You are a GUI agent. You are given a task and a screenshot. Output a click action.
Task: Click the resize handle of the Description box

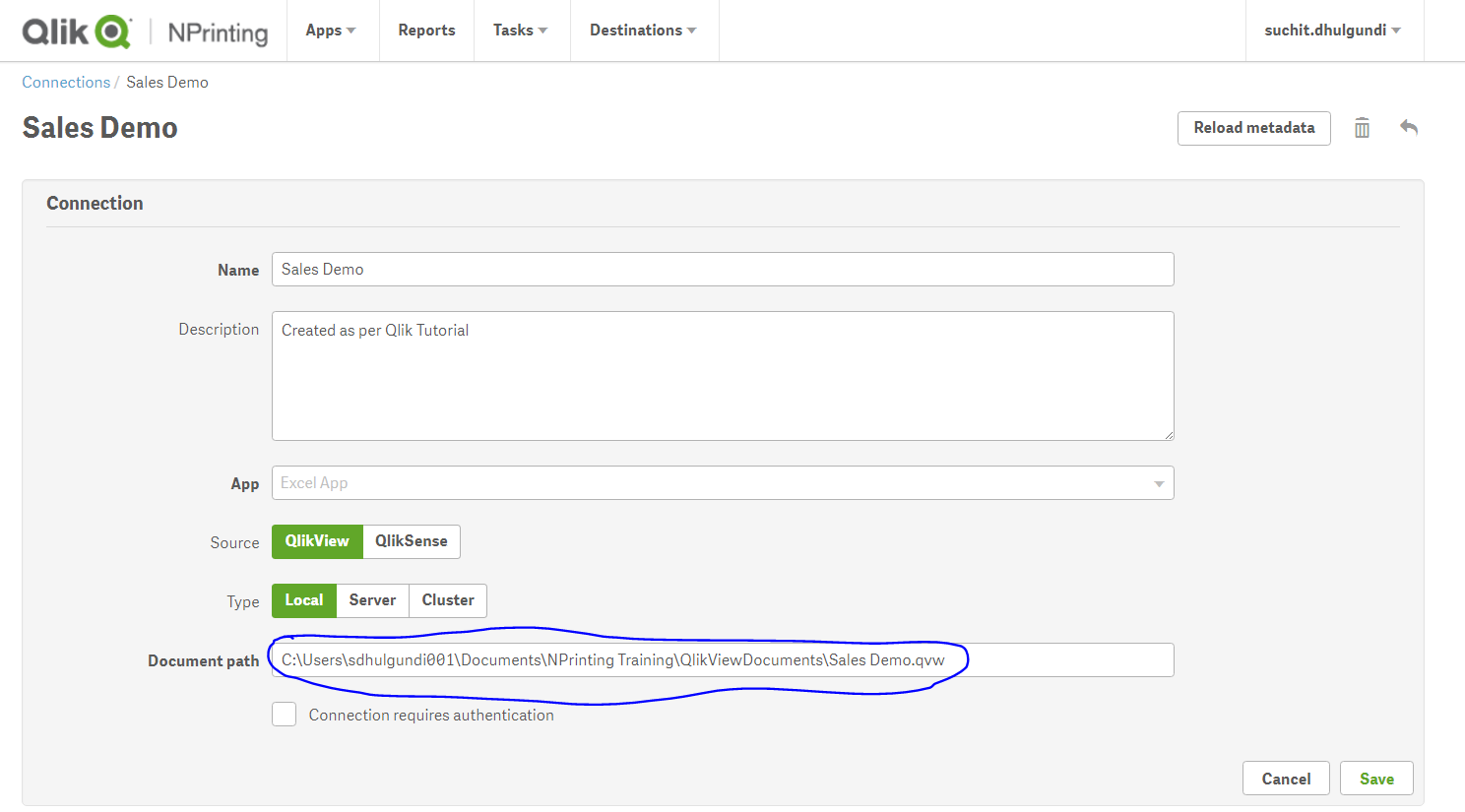tap(1169, 435)
